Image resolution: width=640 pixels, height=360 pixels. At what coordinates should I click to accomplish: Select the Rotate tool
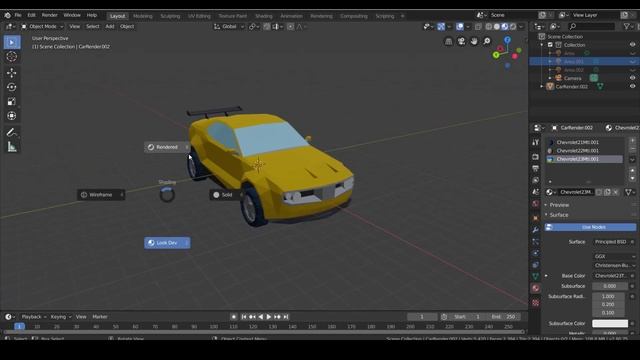pyautogui.click(x=12, y=87)
